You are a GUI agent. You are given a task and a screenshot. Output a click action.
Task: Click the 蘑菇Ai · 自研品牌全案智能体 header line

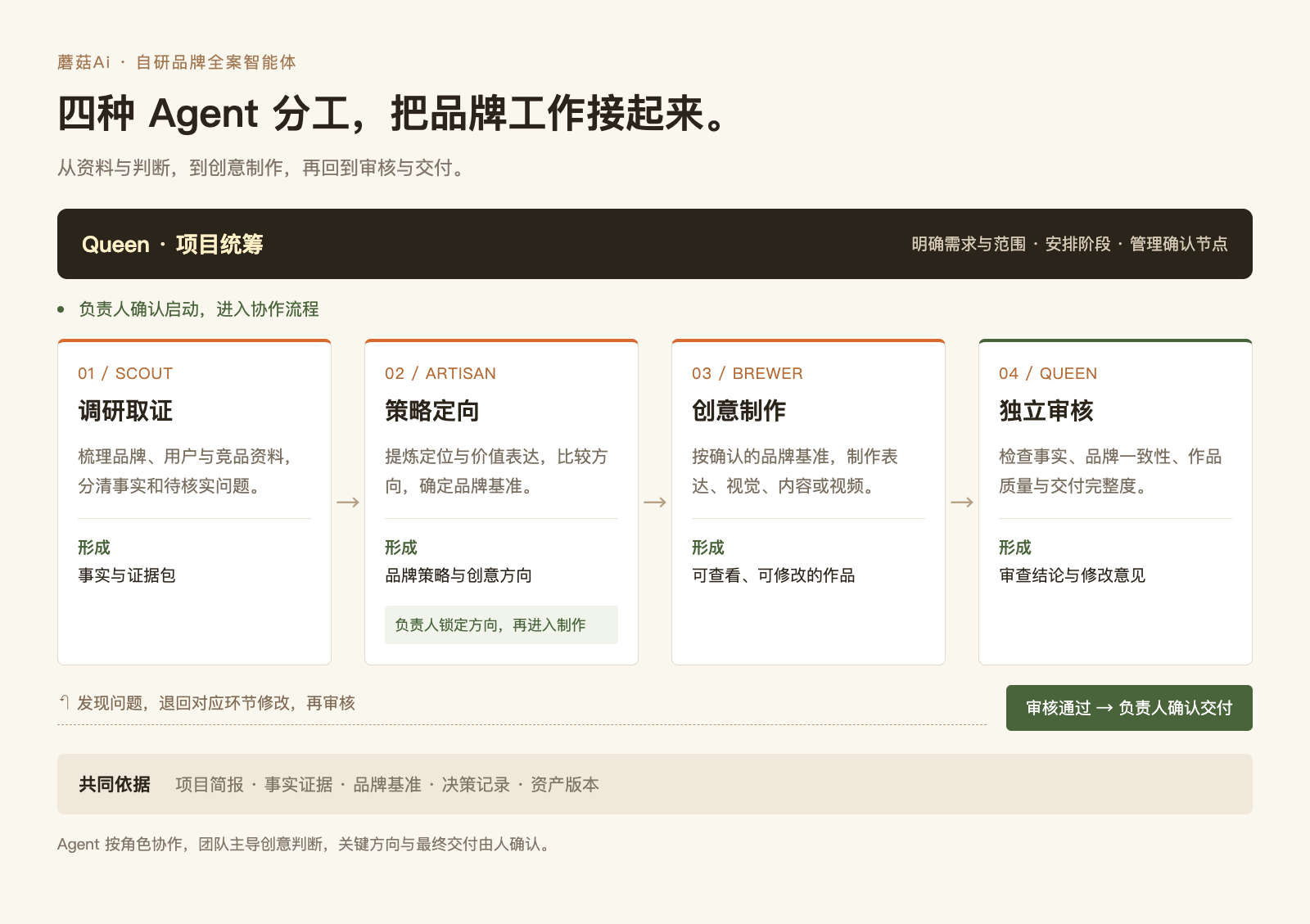(x=177, y=62)
